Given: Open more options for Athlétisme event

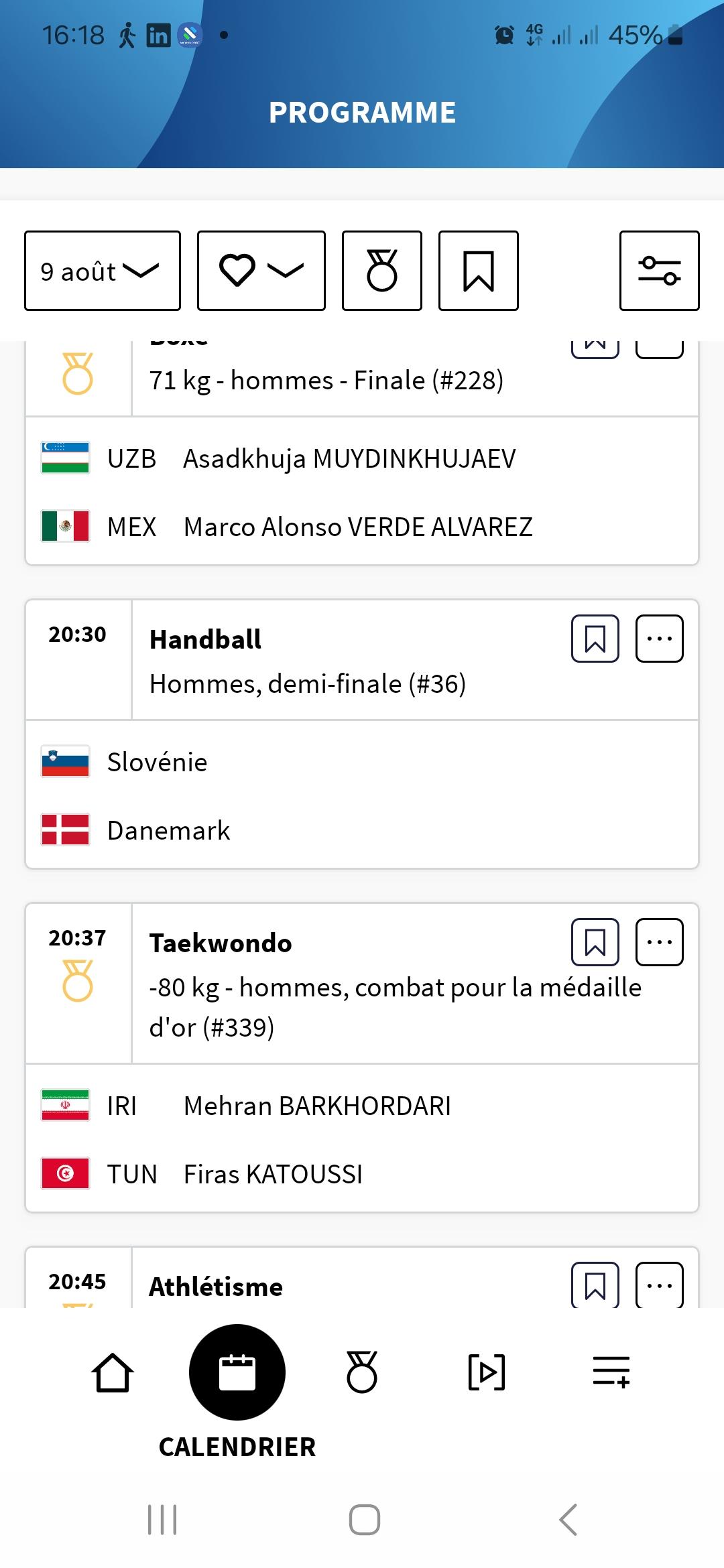Looking at the screenshot, I should coord(660,1285).
